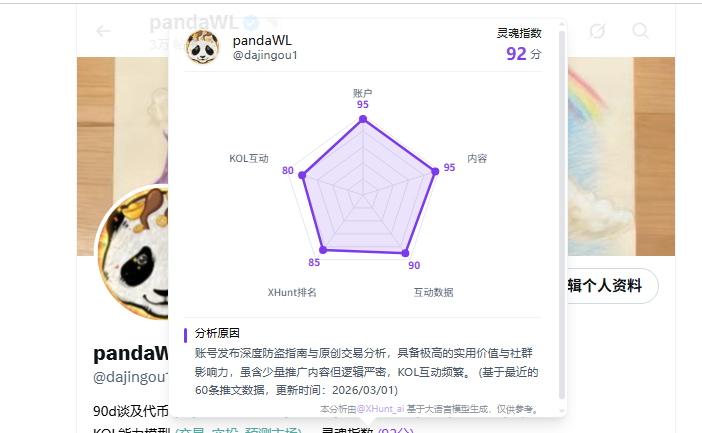This screenshot has width=702, height=433.
Task: Open the large profile panda picture
Action: coord(133,253)
